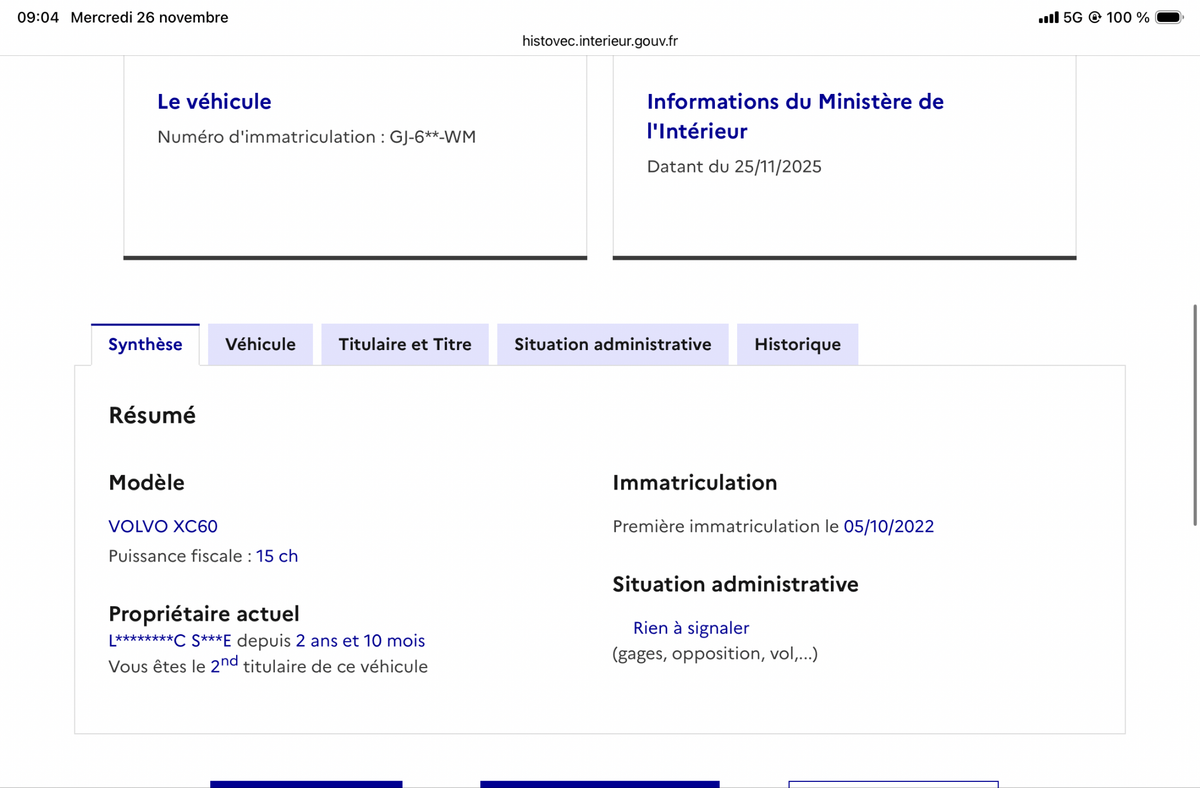Tap the registration number GJ-6**-WM line
Viewport: 1200px width, 788px height.
316,137
